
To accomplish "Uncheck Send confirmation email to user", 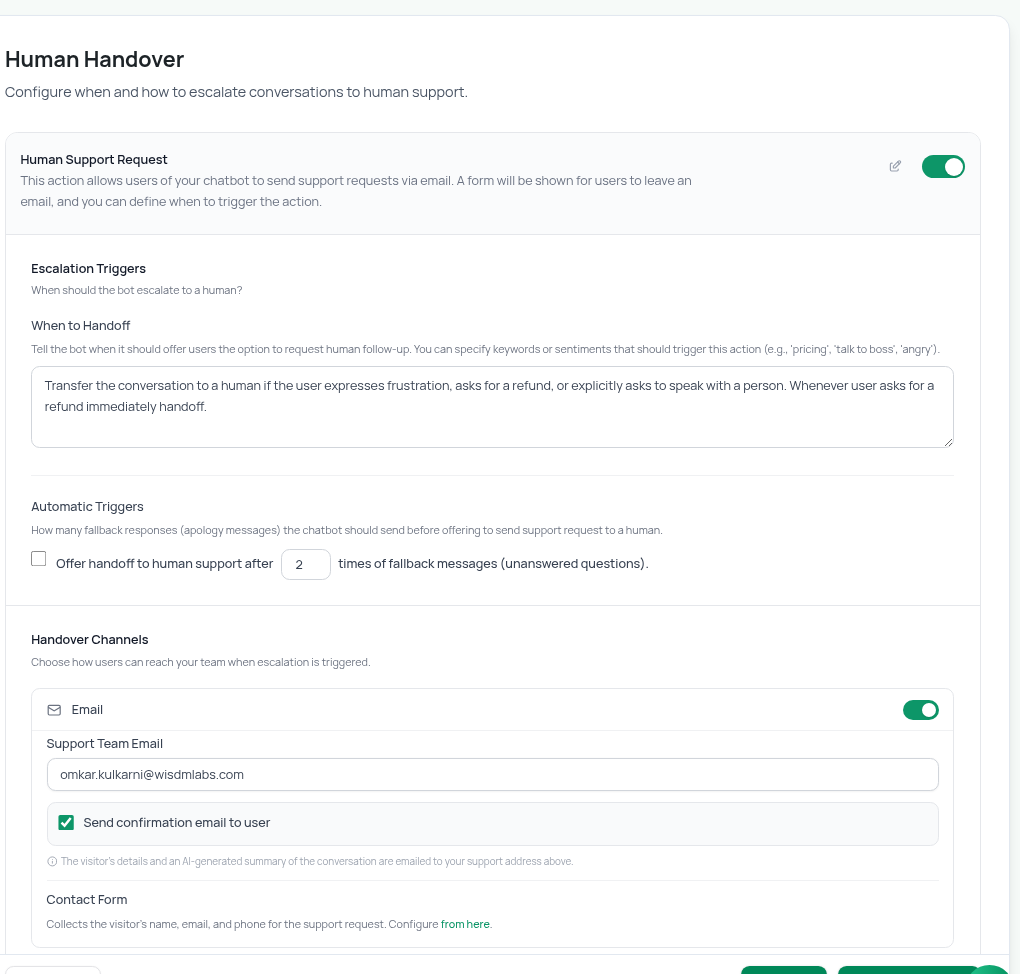I will point(66,822).
